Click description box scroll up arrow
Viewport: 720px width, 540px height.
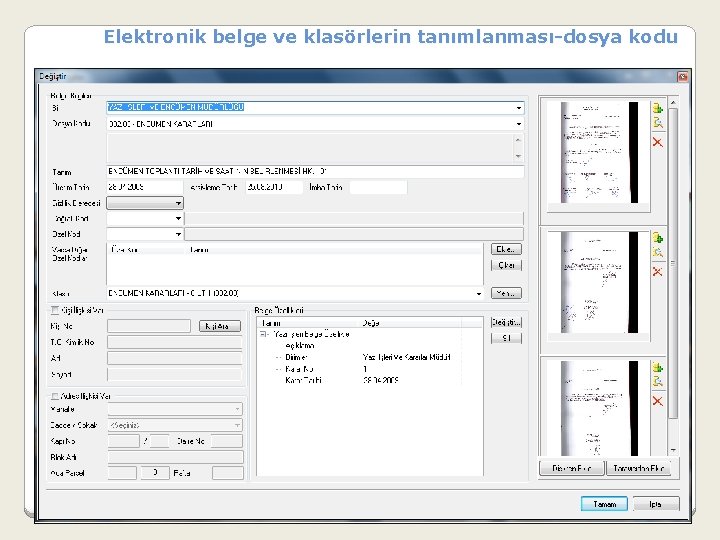click(518, 140)
